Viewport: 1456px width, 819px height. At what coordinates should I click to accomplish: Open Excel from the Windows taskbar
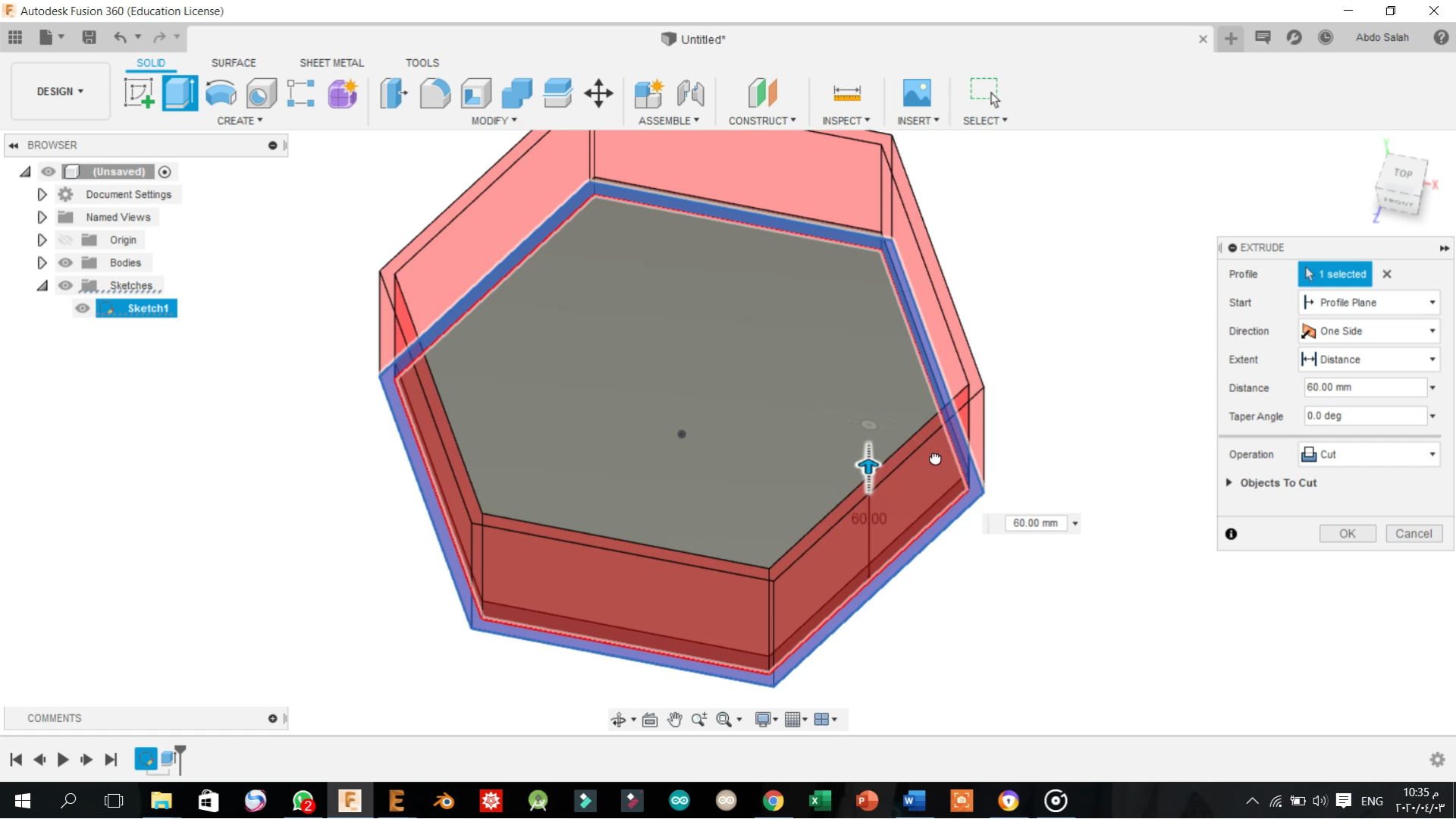click(820, 801)
